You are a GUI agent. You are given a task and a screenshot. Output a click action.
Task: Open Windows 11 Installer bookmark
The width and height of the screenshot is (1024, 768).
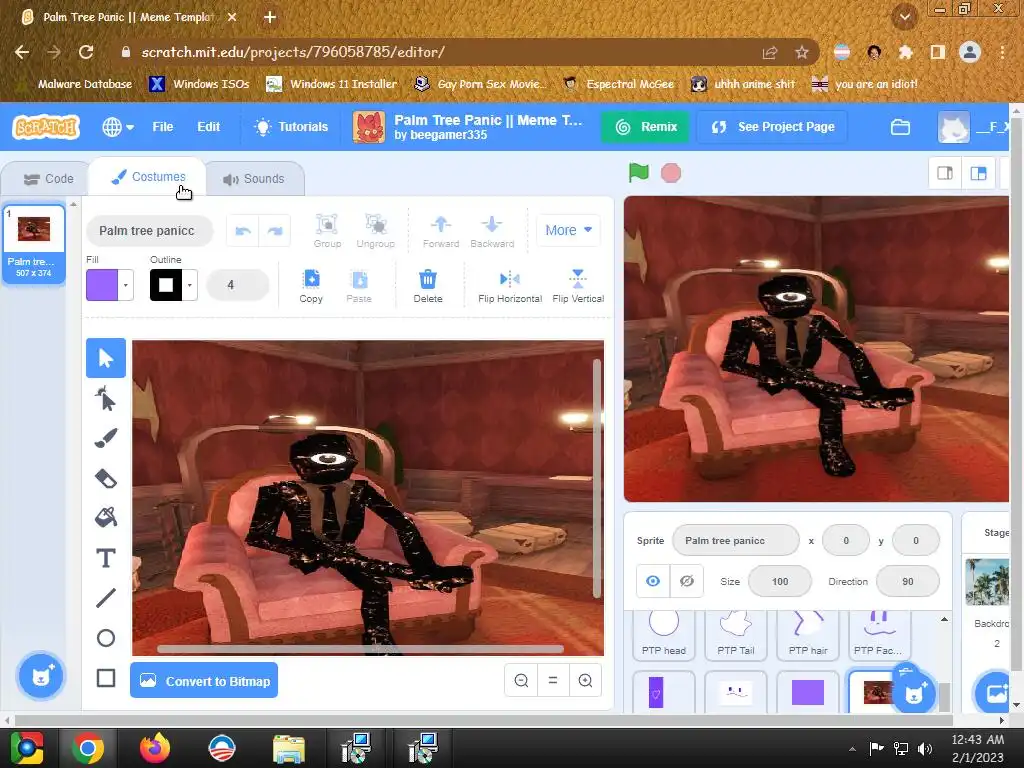click(x=331, y=84)
